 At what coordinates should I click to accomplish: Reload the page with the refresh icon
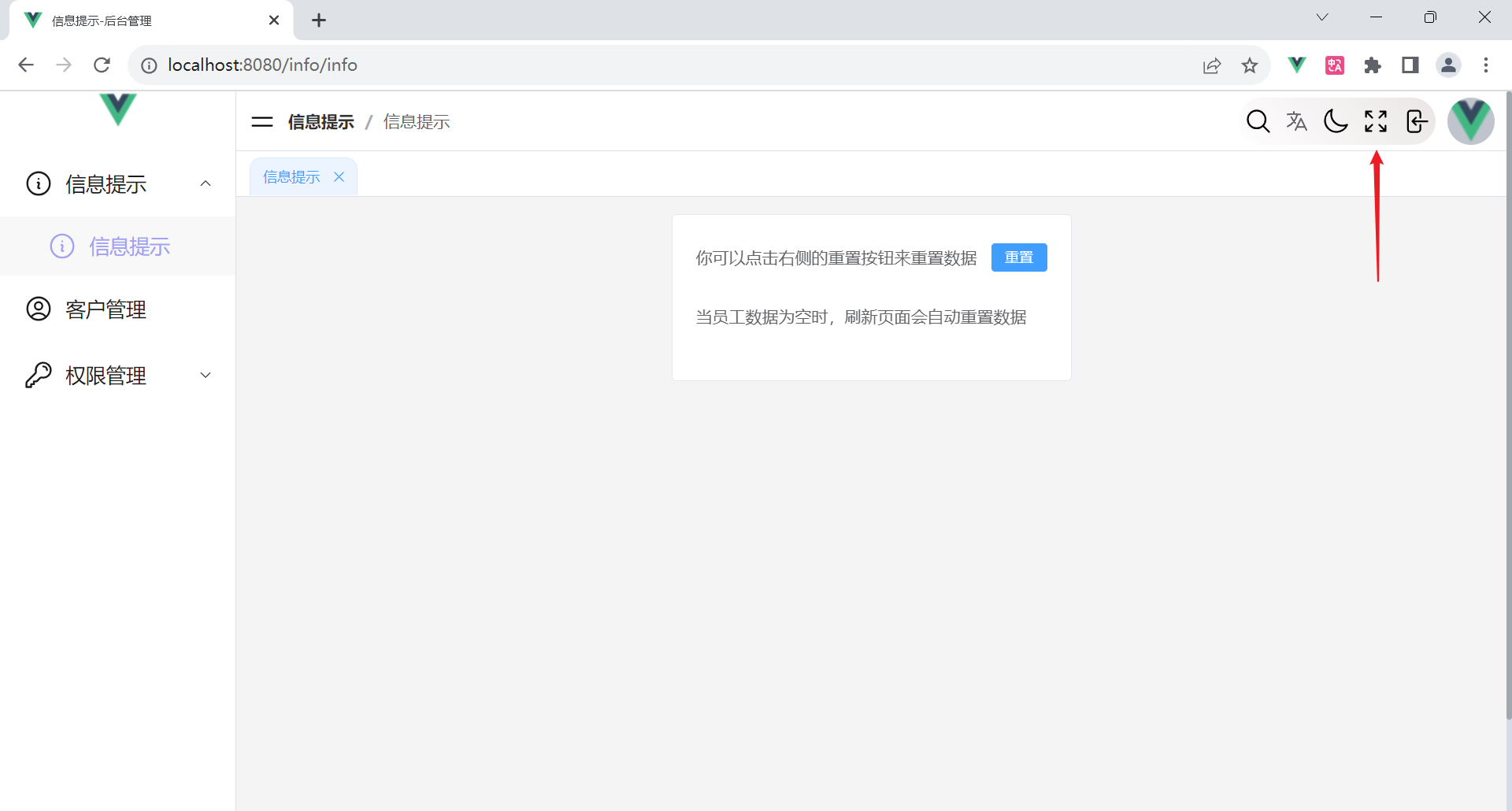pyautogui.click(x=102, y=65)
